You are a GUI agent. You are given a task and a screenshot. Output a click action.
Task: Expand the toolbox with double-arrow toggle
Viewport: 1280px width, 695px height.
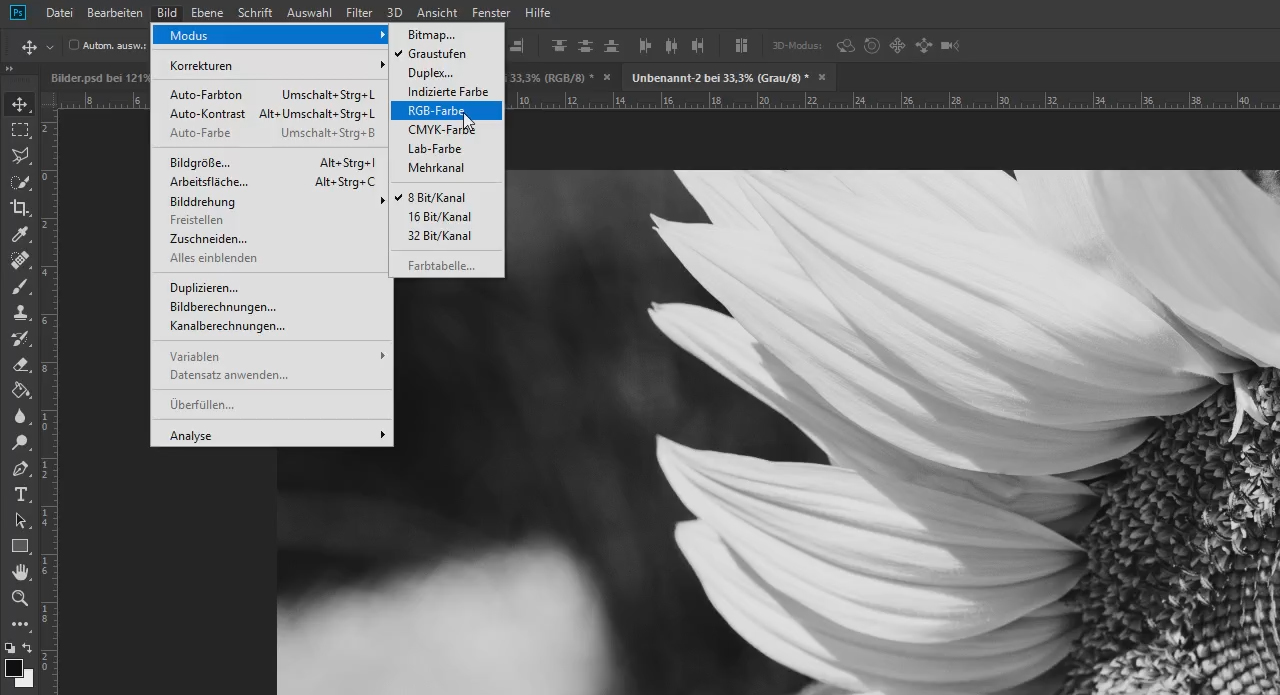[x=9, y=69]
